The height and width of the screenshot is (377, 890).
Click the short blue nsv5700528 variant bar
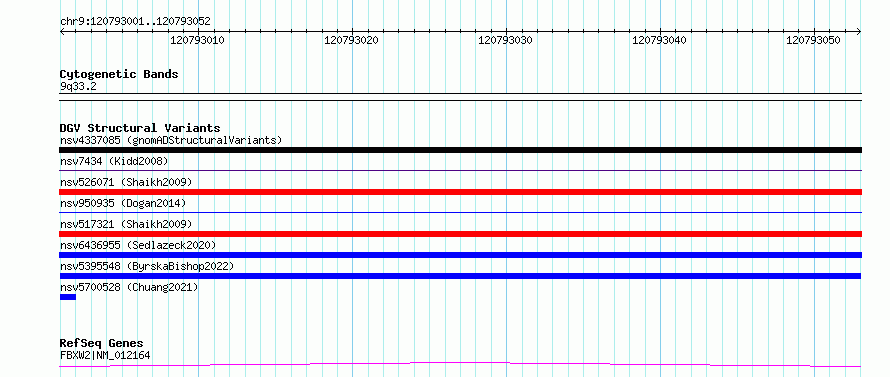[68, 297]
